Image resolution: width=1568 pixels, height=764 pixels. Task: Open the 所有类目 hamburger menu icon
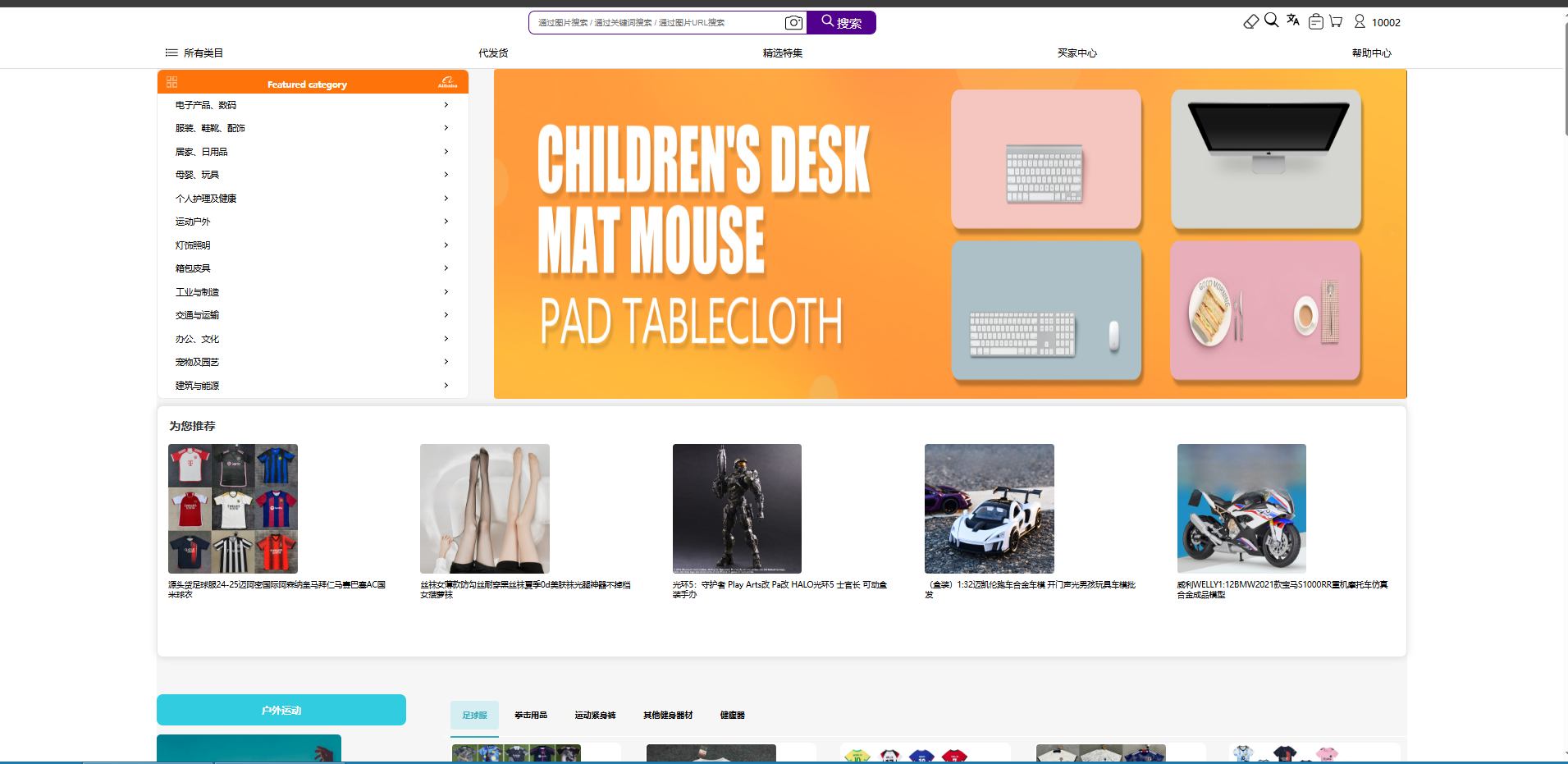pyautogui.click(x=171, y=53)
